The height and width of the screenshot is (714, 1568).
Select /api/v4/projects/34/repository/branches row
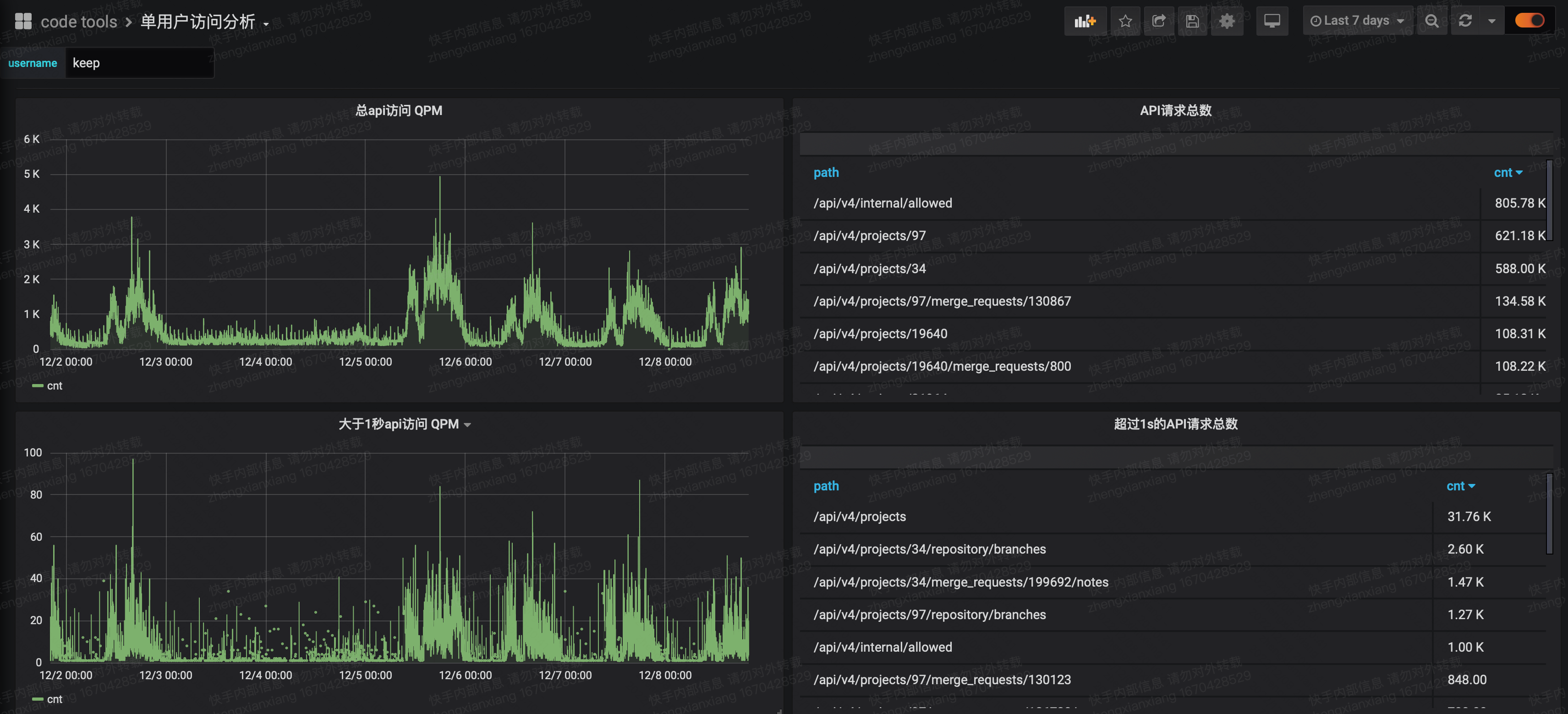1173,549
